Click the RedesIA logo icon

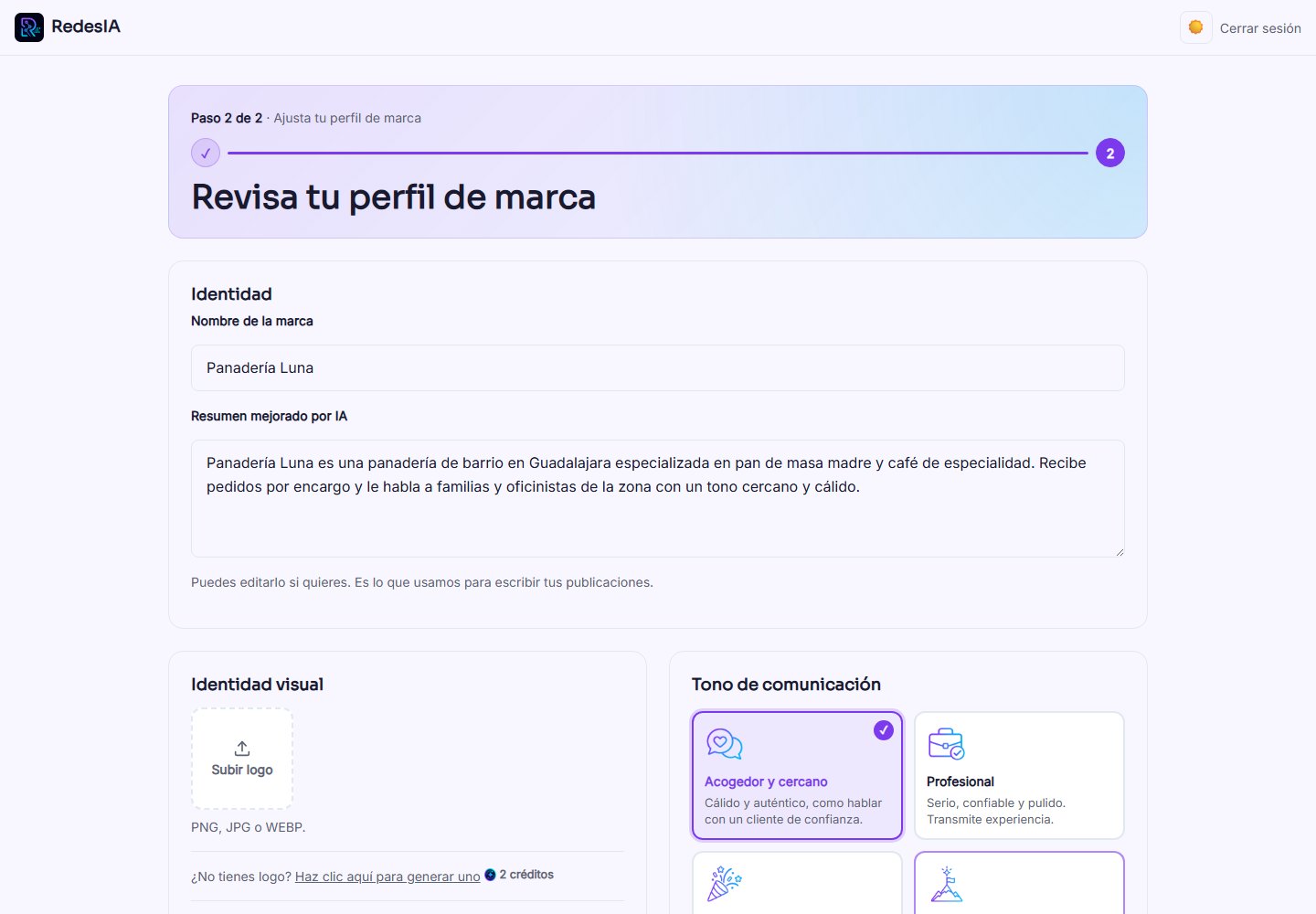coord(29,27)
